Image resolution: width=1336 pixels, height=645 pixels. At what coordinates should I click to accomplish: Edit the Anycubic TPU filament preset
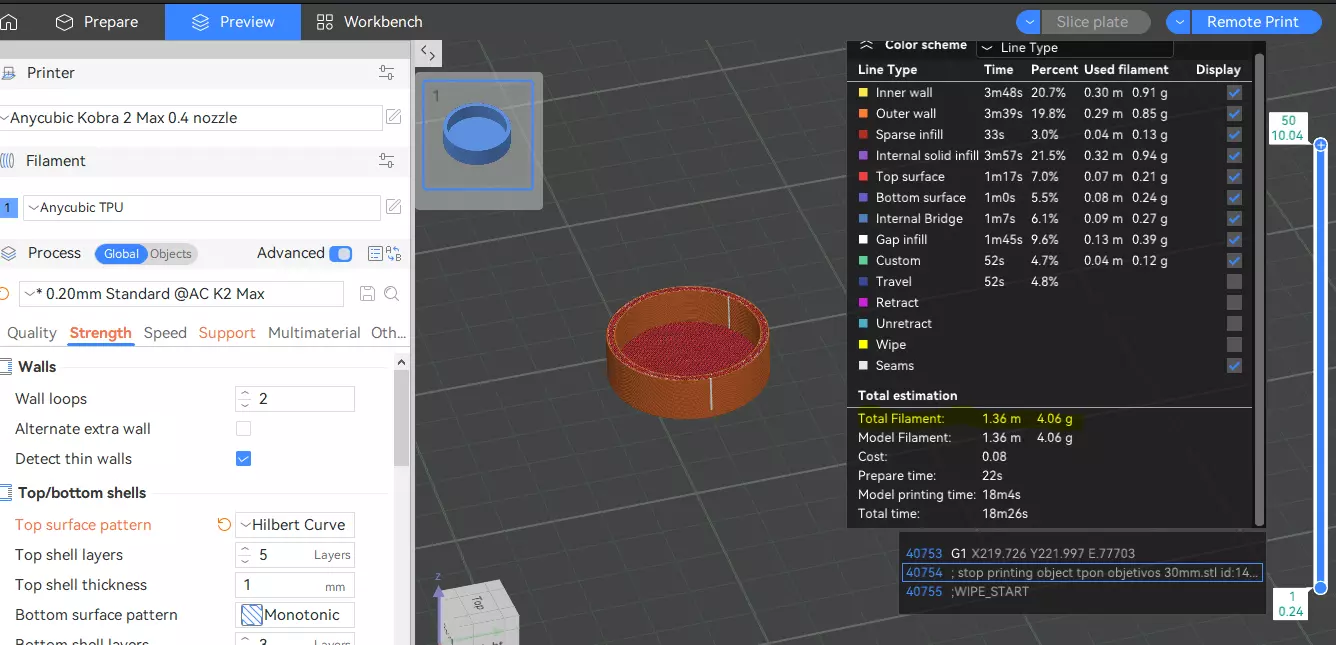click(x=394, y=207)
